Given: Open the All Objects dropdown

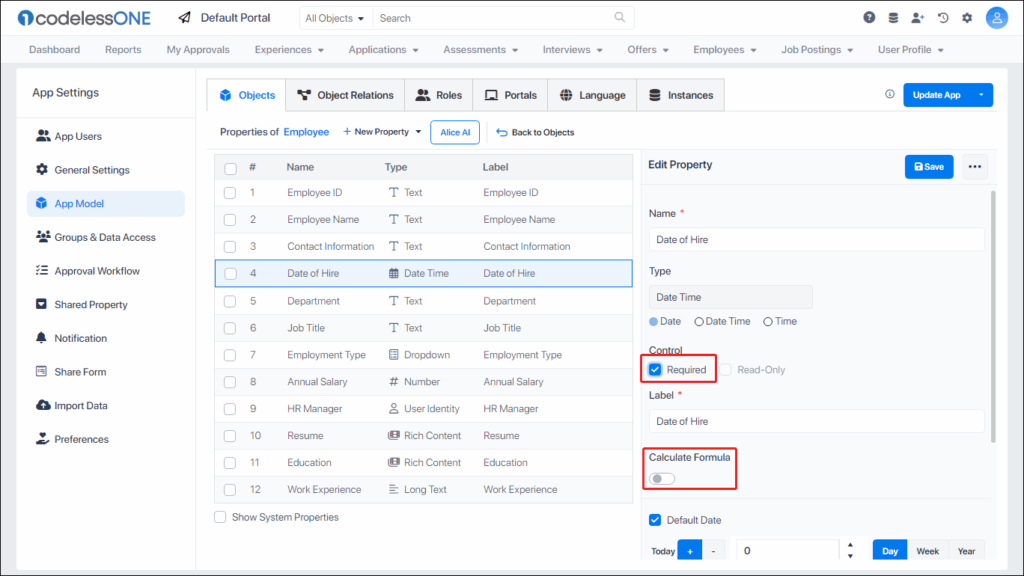Looking at the screenshot, I should point(335,17).
